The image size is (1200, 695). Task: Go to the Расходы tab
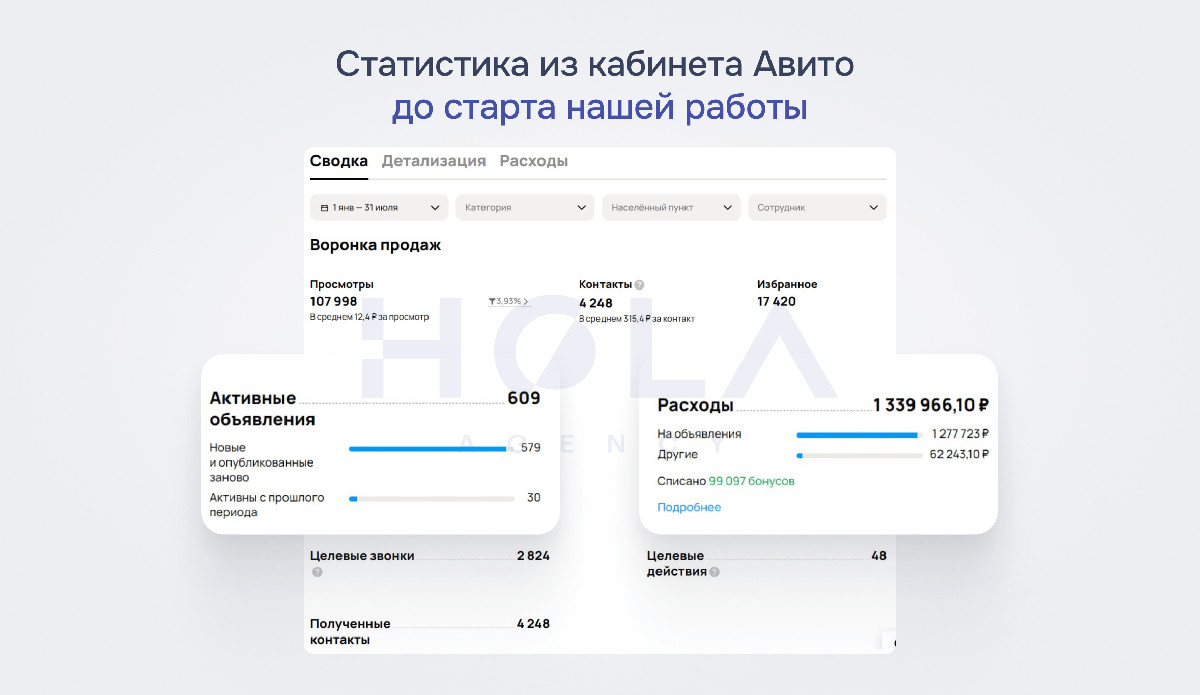pos(534,161)
